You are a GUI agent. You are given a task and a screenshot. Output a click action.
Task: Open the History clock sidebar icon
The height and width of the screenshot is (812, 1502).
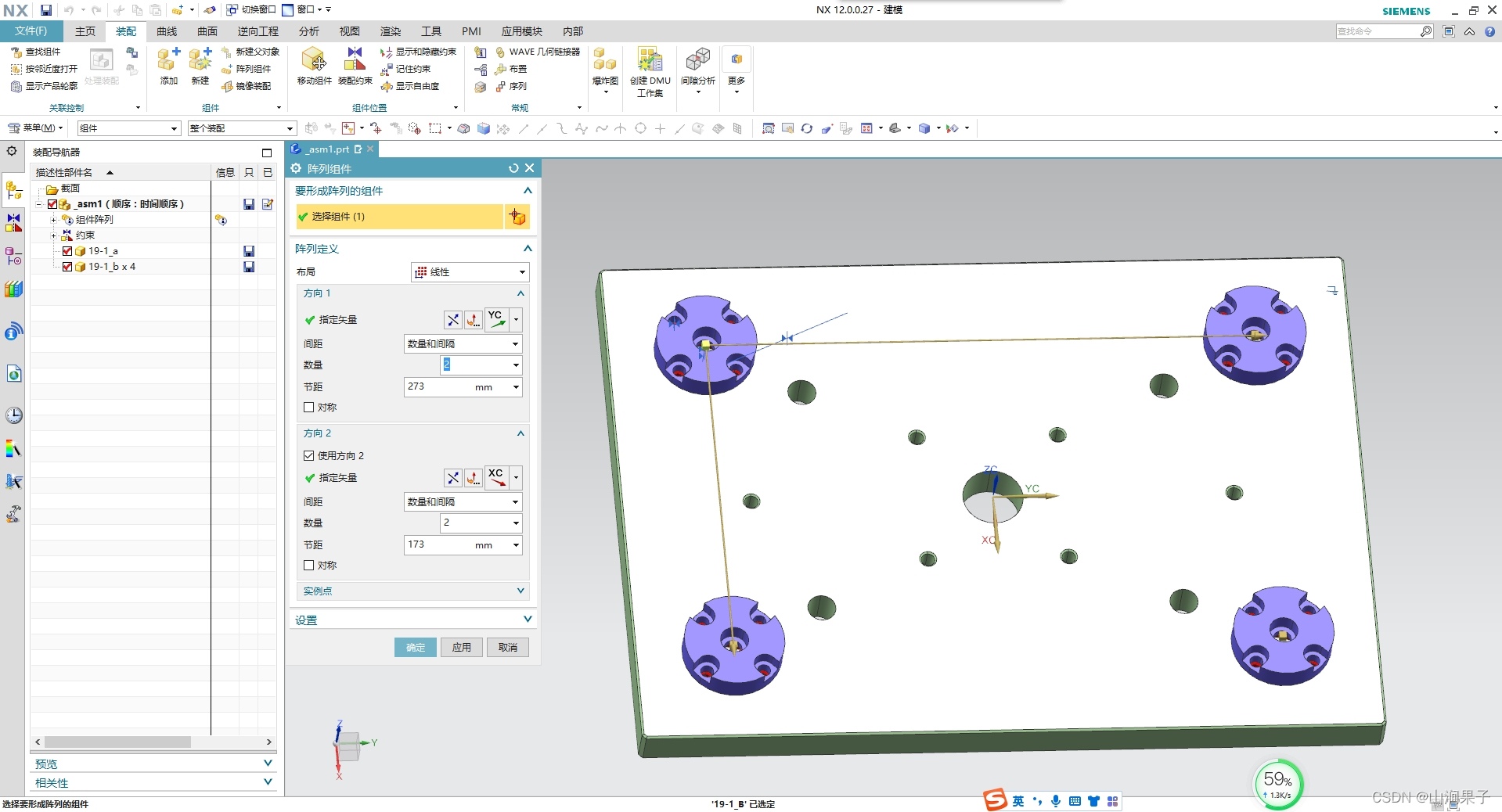(14, 415)
